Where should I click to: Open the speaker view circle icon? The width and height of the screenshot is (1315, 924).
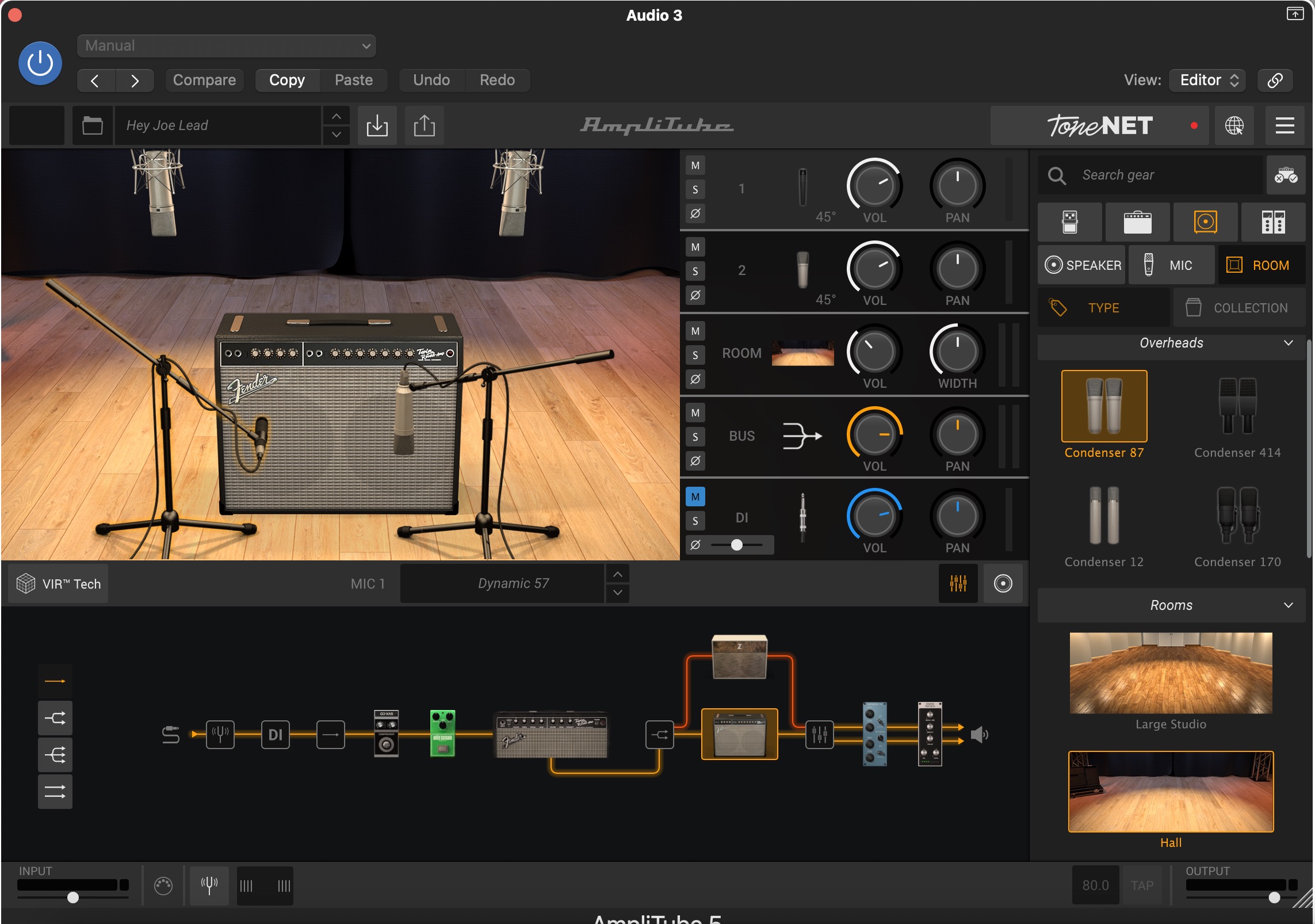(1003, 583)
